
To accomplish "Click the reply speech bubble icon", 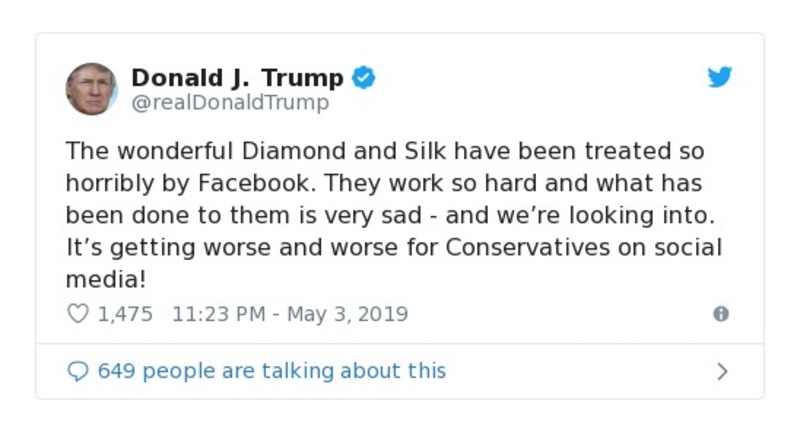I will [x=78, y=371].
